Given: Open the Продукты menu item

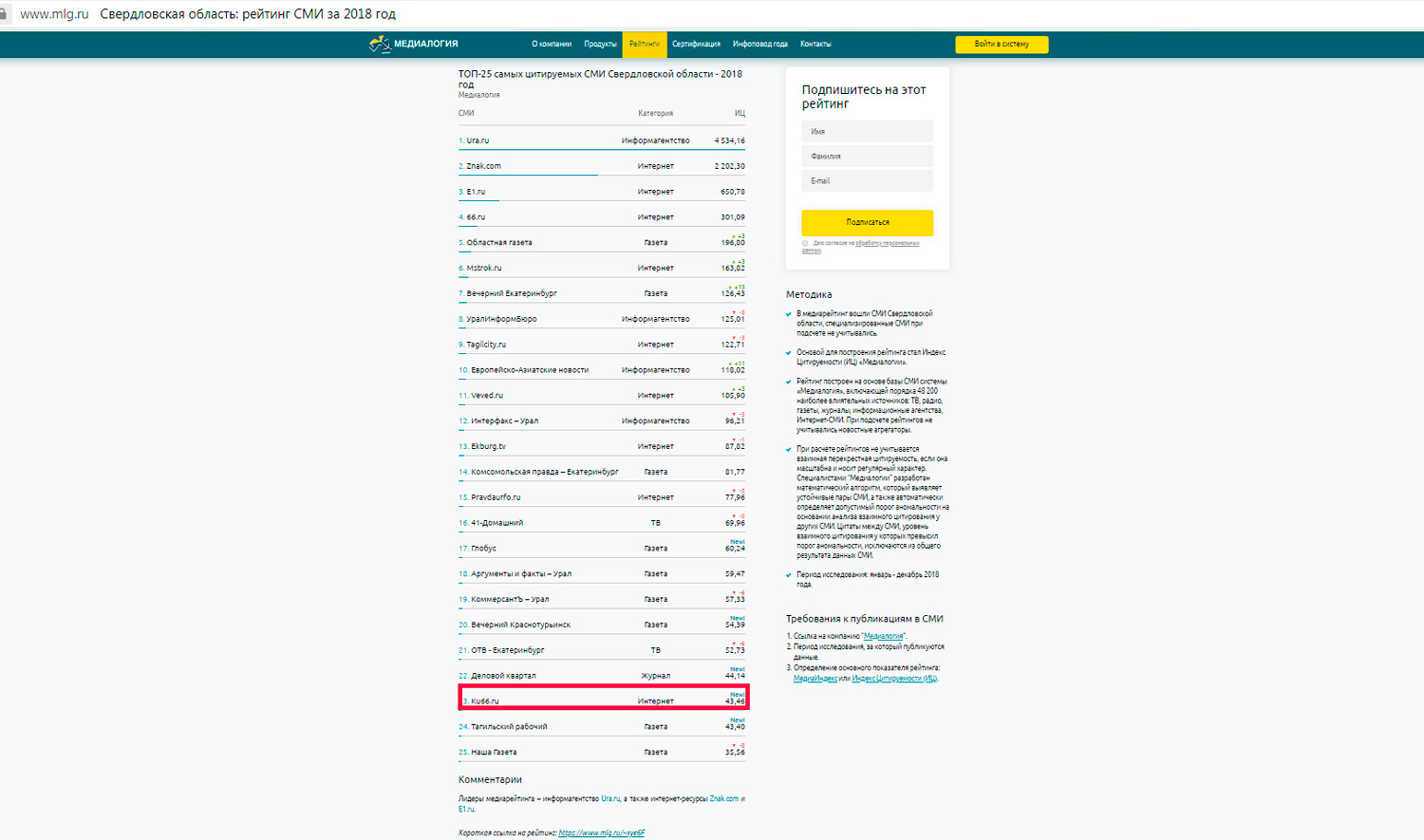Looking at the screenshot, I should pos(600,45).
